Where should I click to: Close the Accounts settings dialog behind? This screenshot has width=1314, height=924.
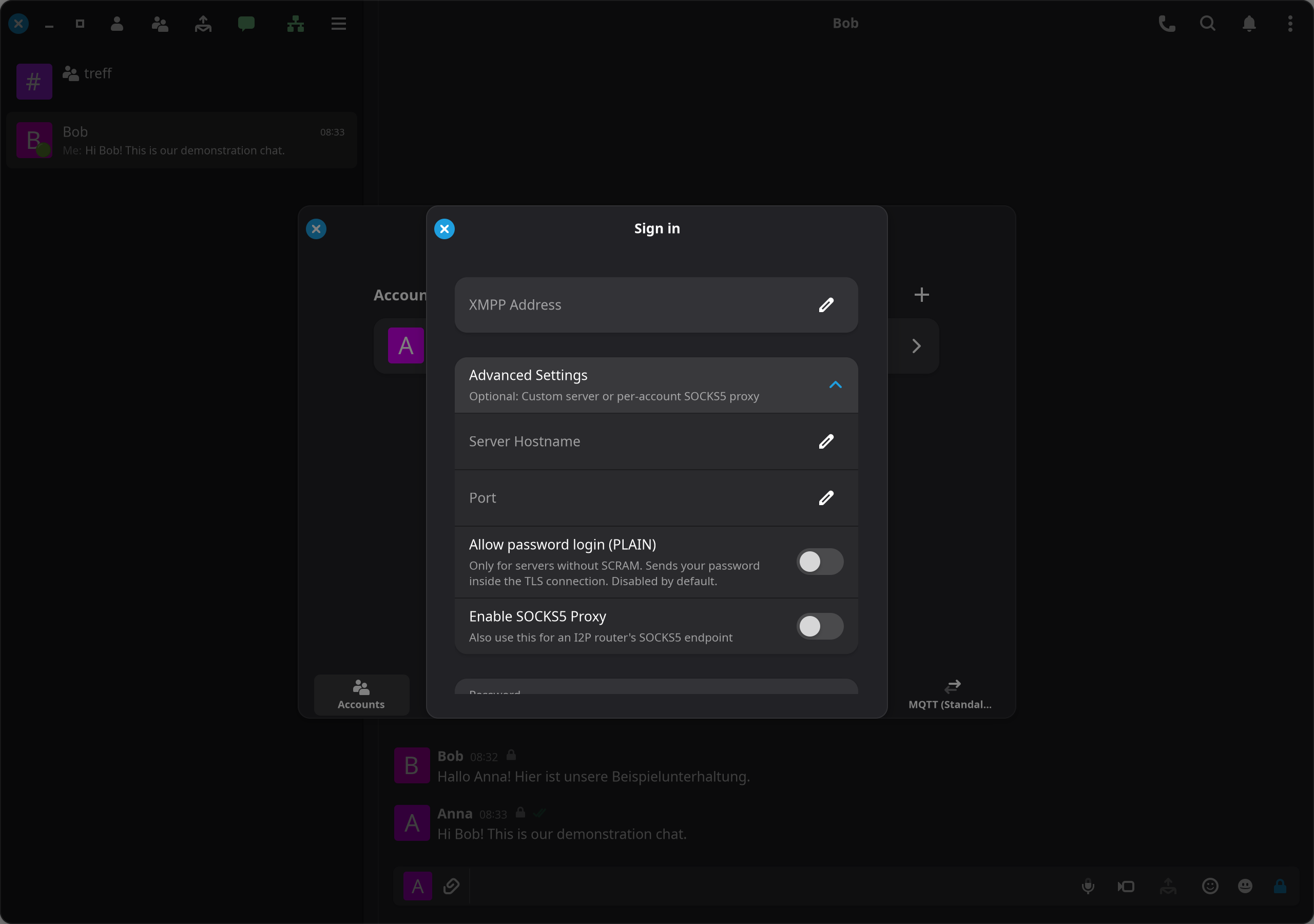coord(316,229)
